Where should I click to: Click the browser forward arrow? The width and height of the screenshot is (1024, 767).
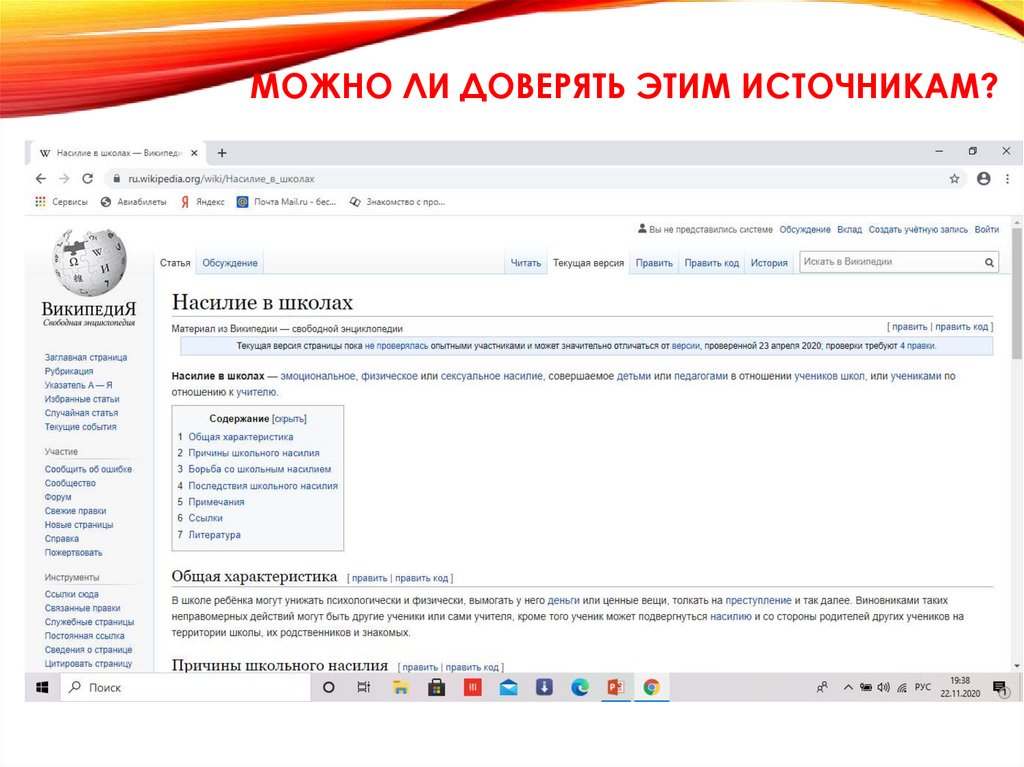(64, 178)
